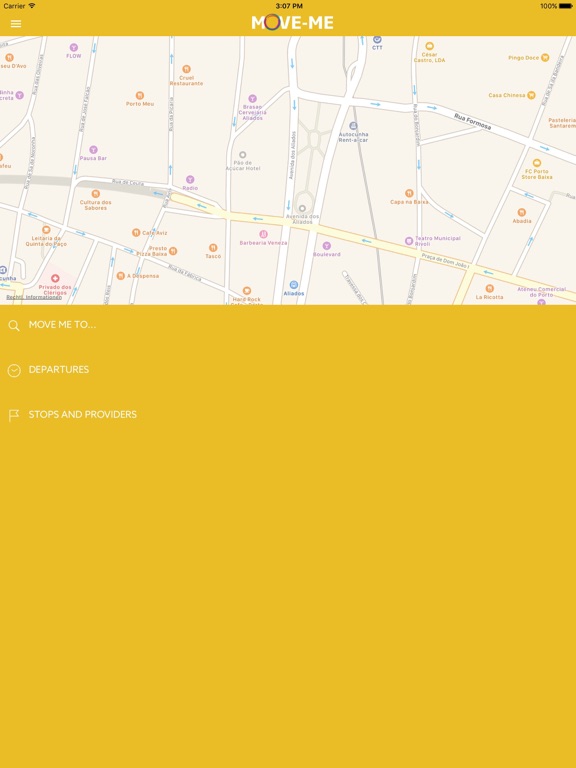Tap the Leitaria da Quinta do Paço marker
Viewport: 576px width, 768px height.
point(46,229)
